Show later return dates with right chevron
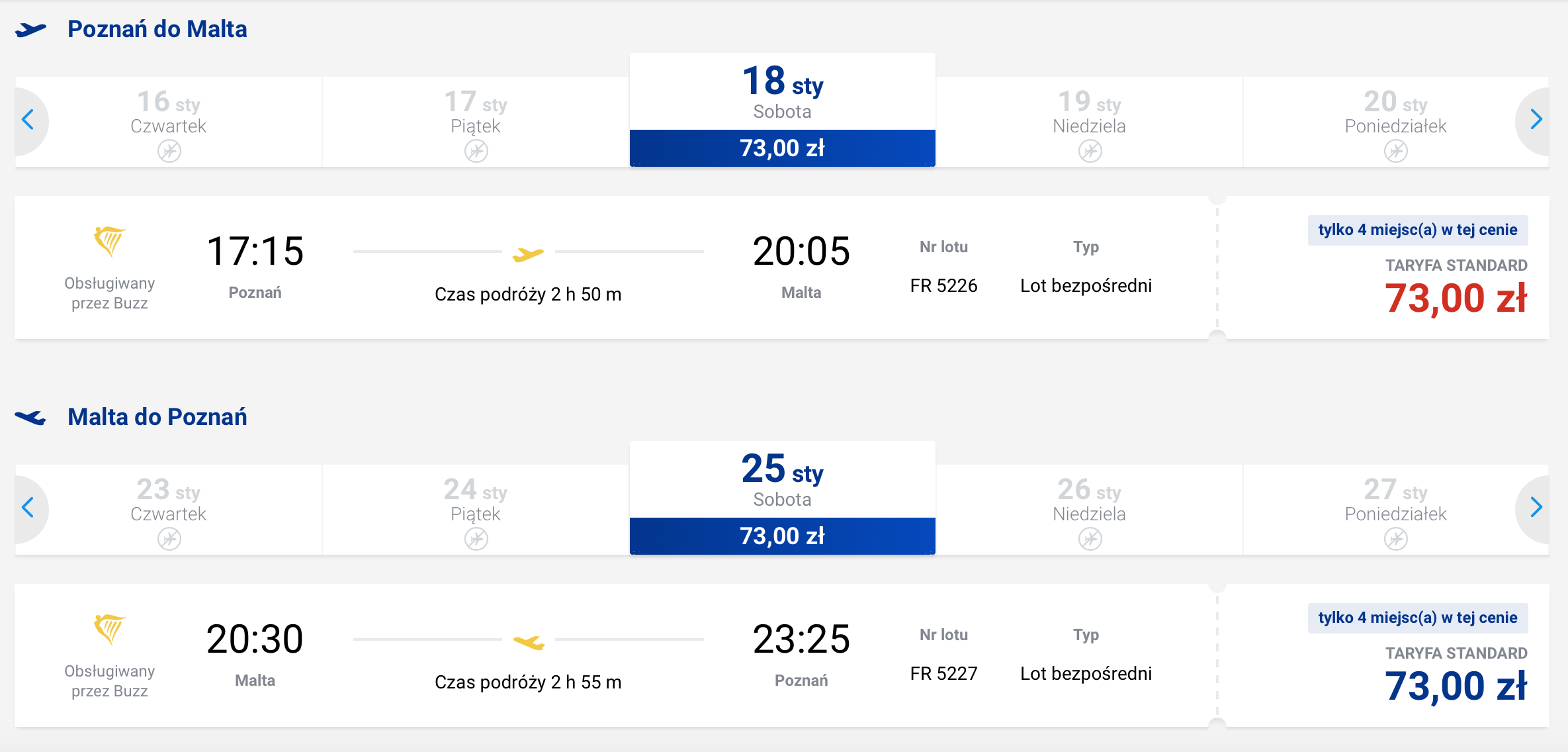 click(1536, 508)
